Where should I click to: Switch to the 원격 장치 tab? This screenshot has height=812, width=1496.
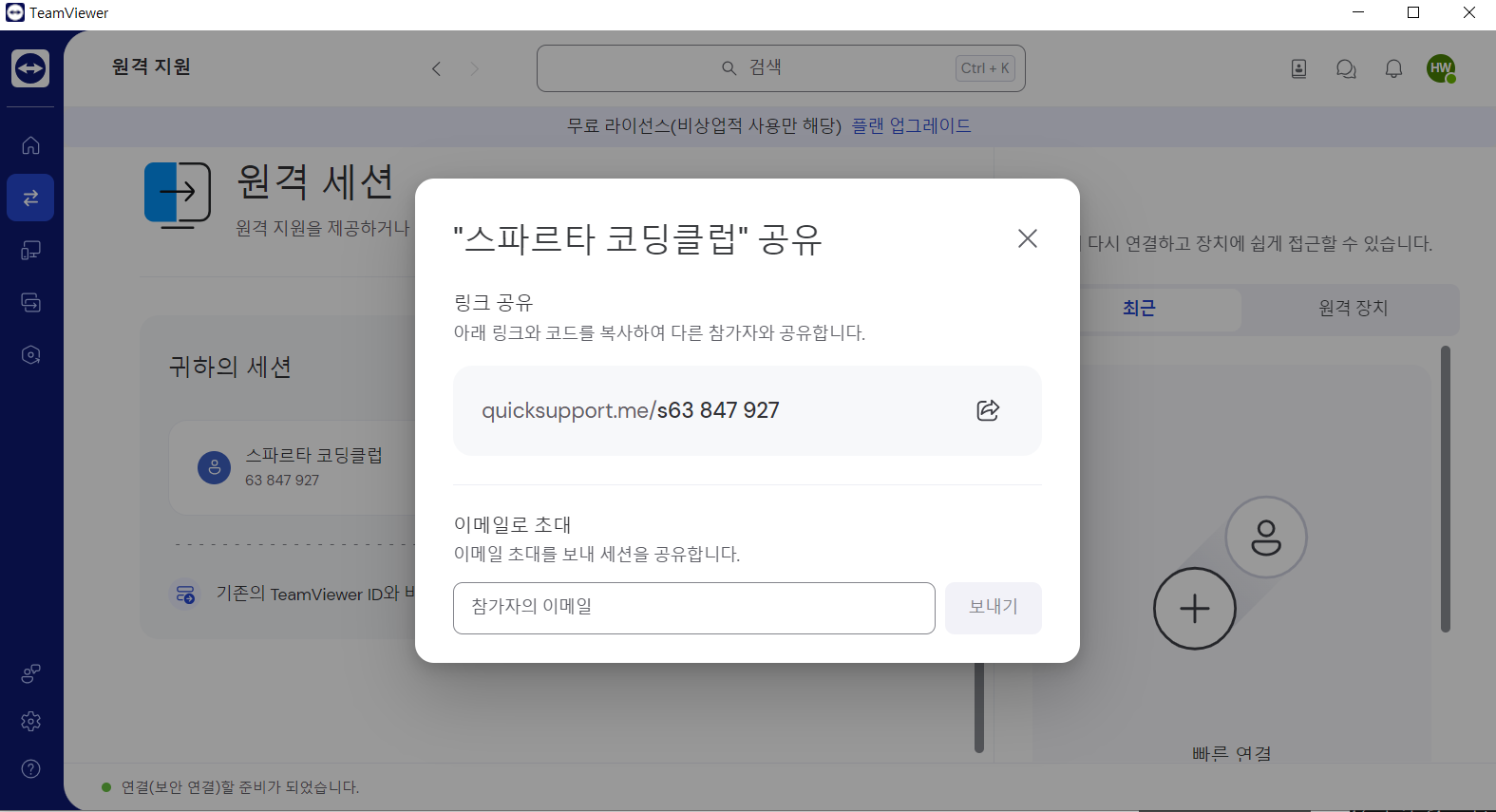[1353, 308]
